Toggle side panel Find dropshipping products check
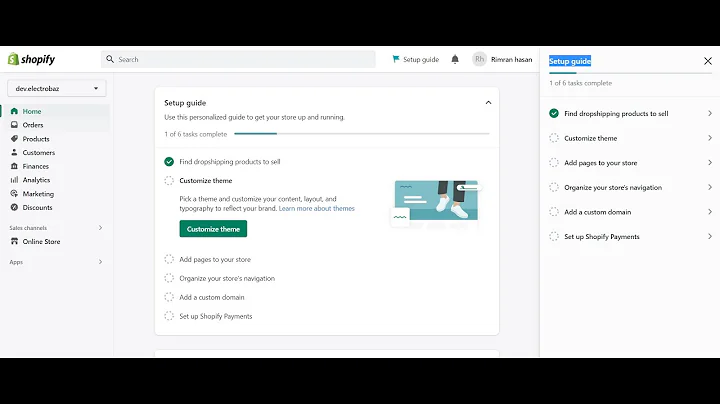 (554, 113)
